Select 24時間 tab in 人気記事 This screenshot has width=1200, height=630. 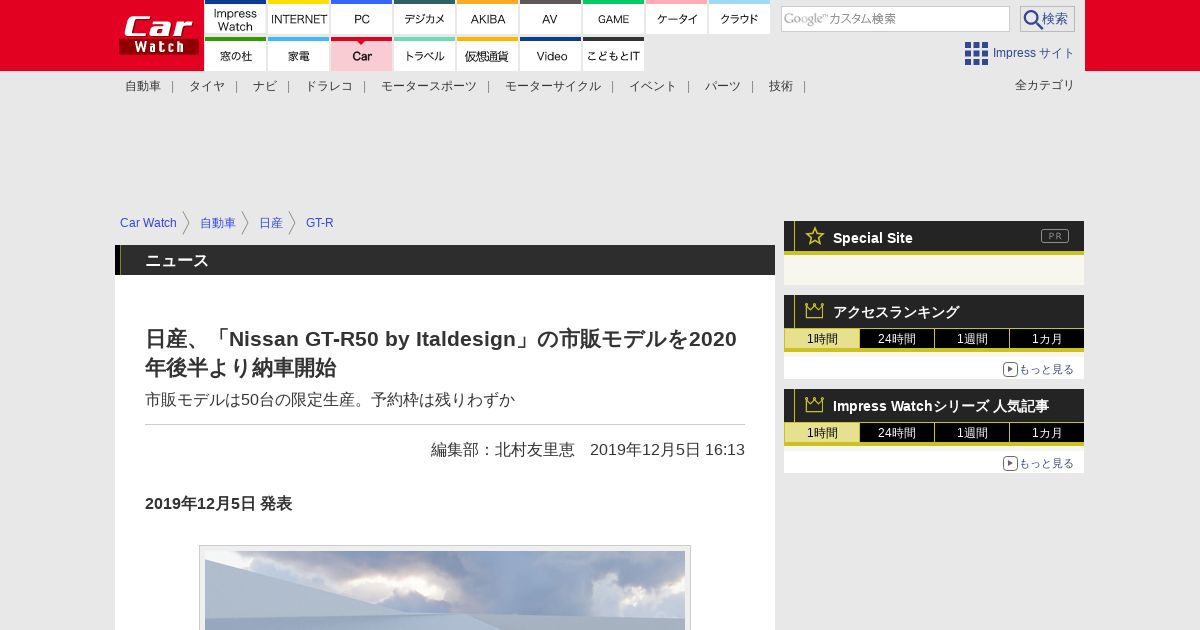[897, 433]
